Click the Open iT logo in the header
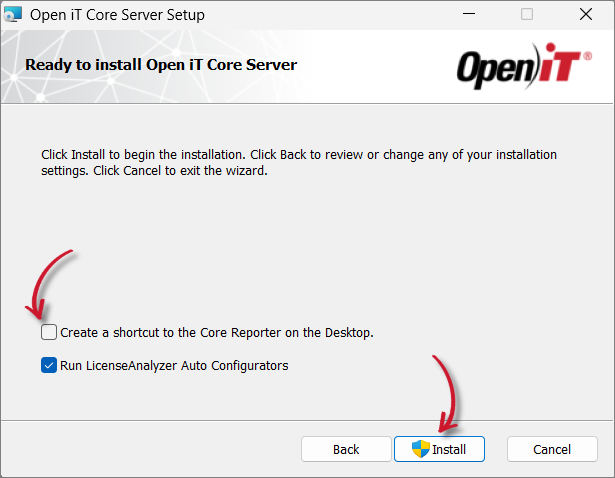Screen dimensions: 615x478 [x=524, y=66]
